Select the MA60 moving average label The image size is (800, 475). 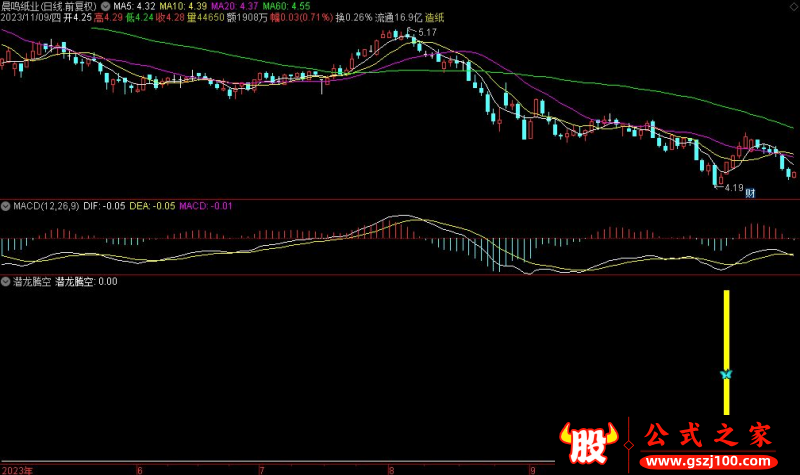(x=280, y=5)
